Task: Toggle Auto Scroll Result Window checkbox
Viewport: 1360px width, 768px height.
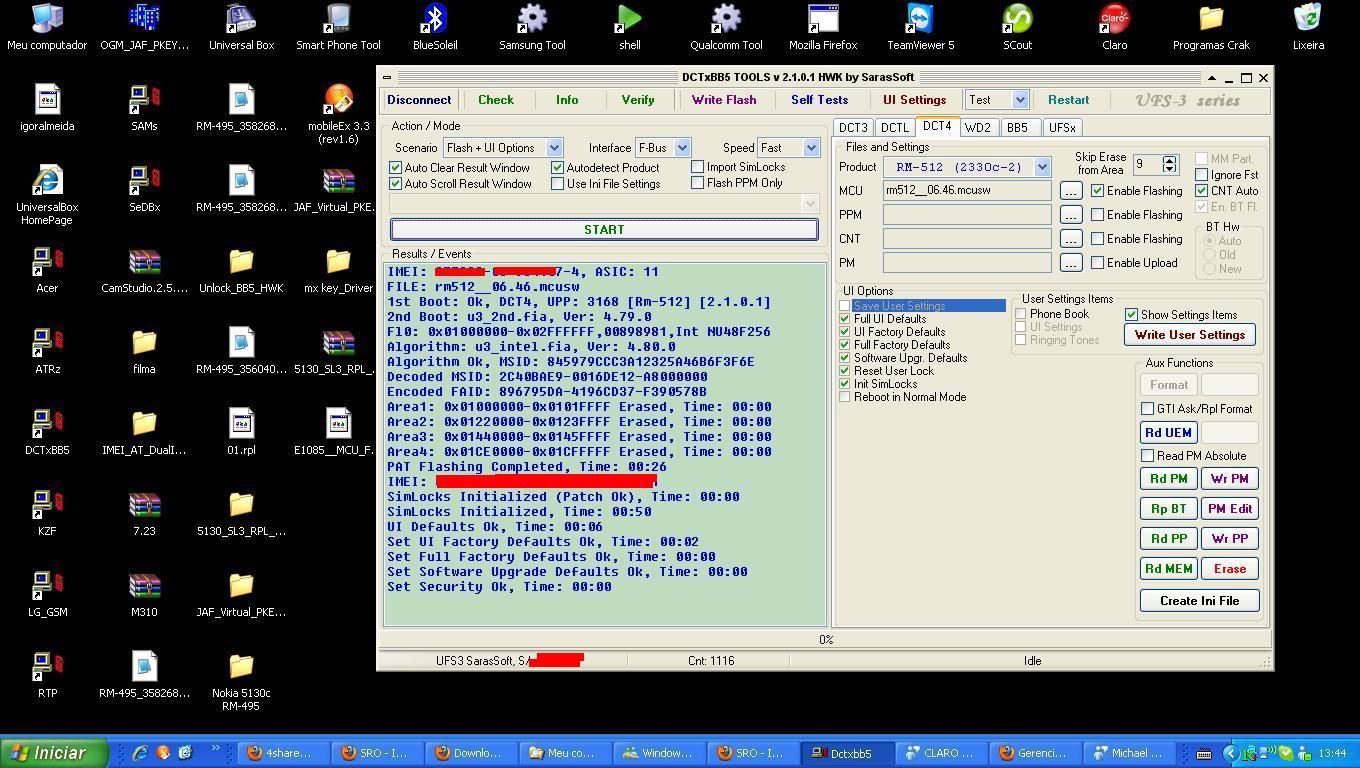Action: point(396,184)
